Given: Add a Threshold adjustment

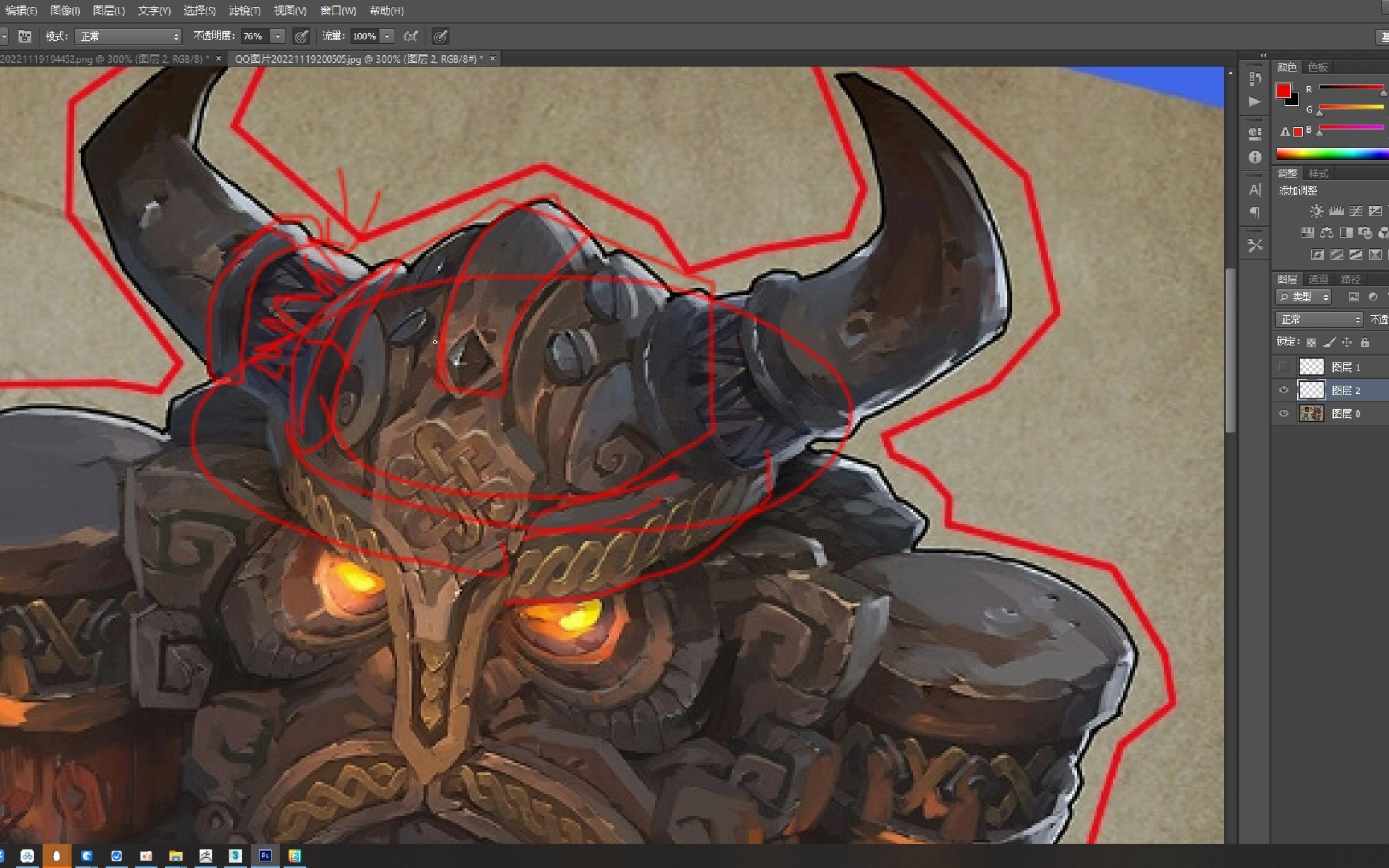Looking at the screenshot, I should (1356, 254).
